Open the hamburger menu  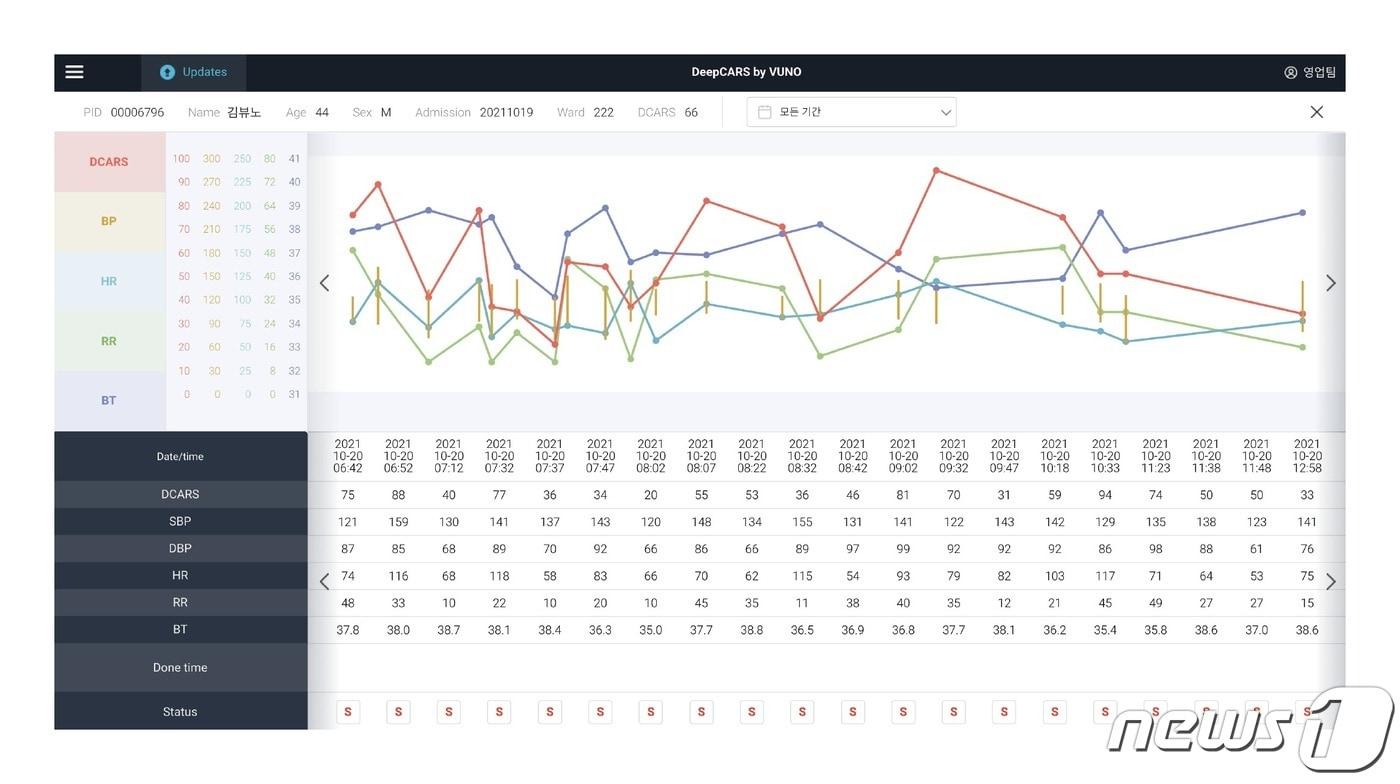pos(74,72)
